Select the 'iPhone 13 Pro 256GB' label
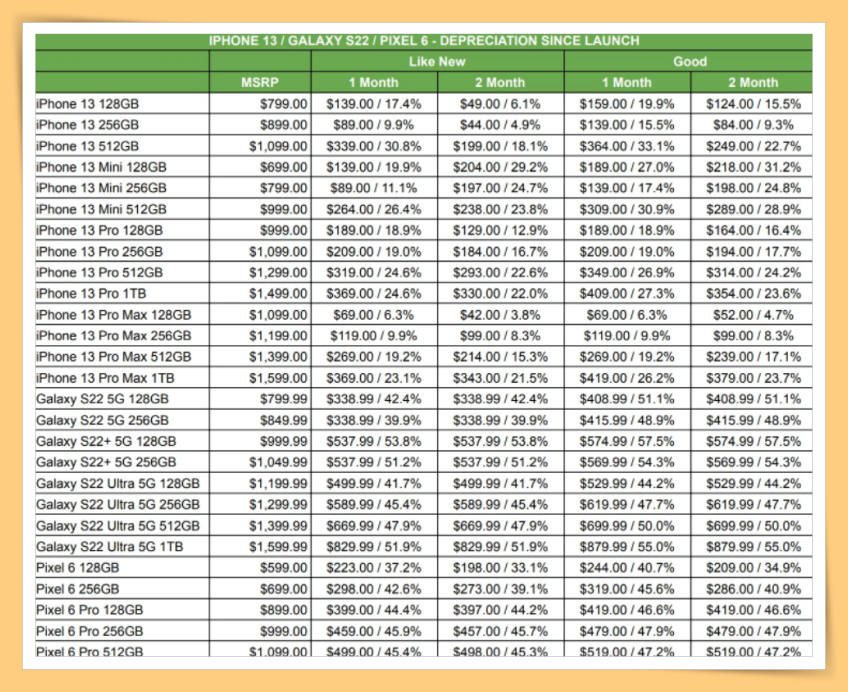This screenshot has width=848, height=692. (x=100, y=252)
